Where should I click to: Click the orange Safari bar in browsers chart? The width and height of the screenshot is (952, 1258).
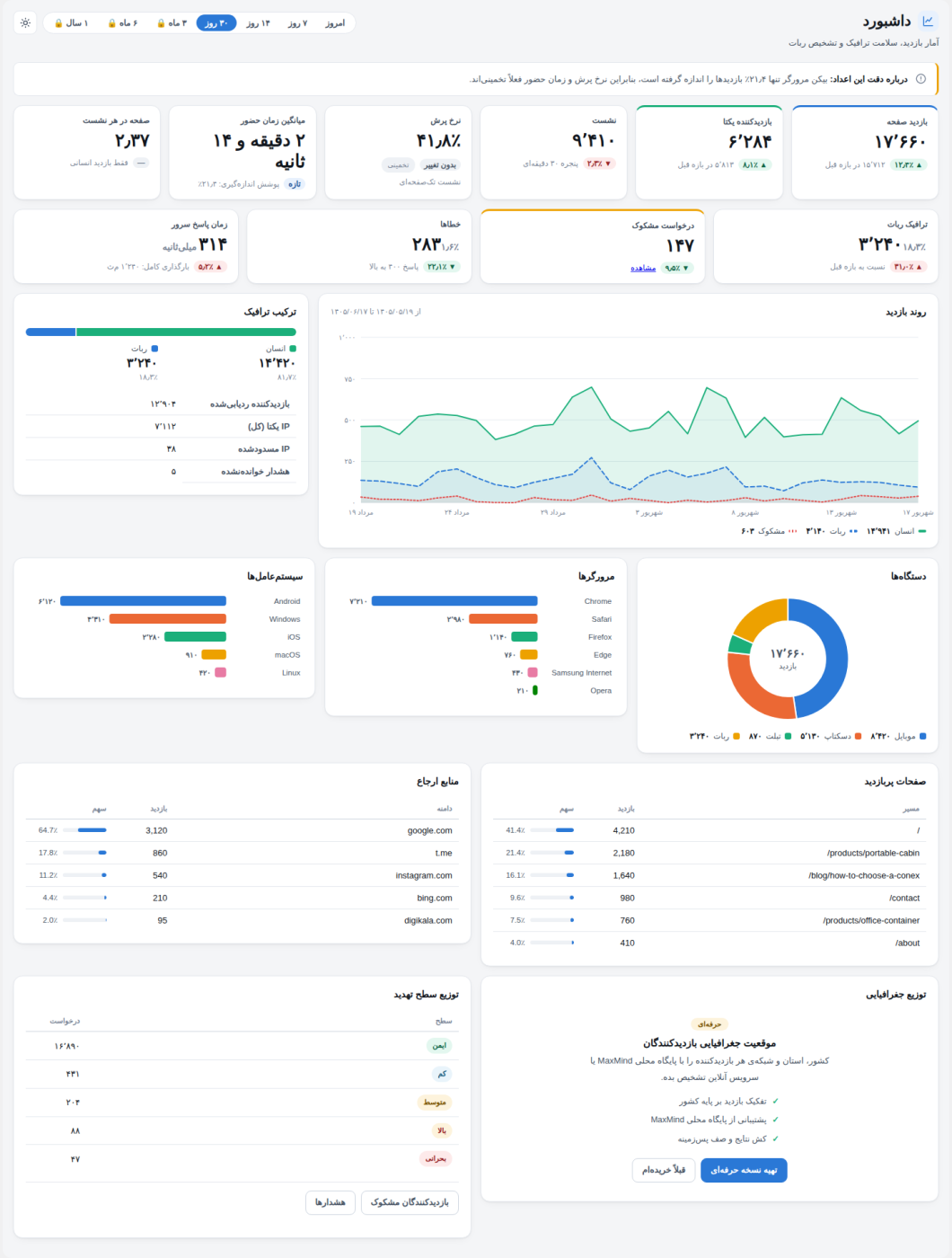point(503,619)
